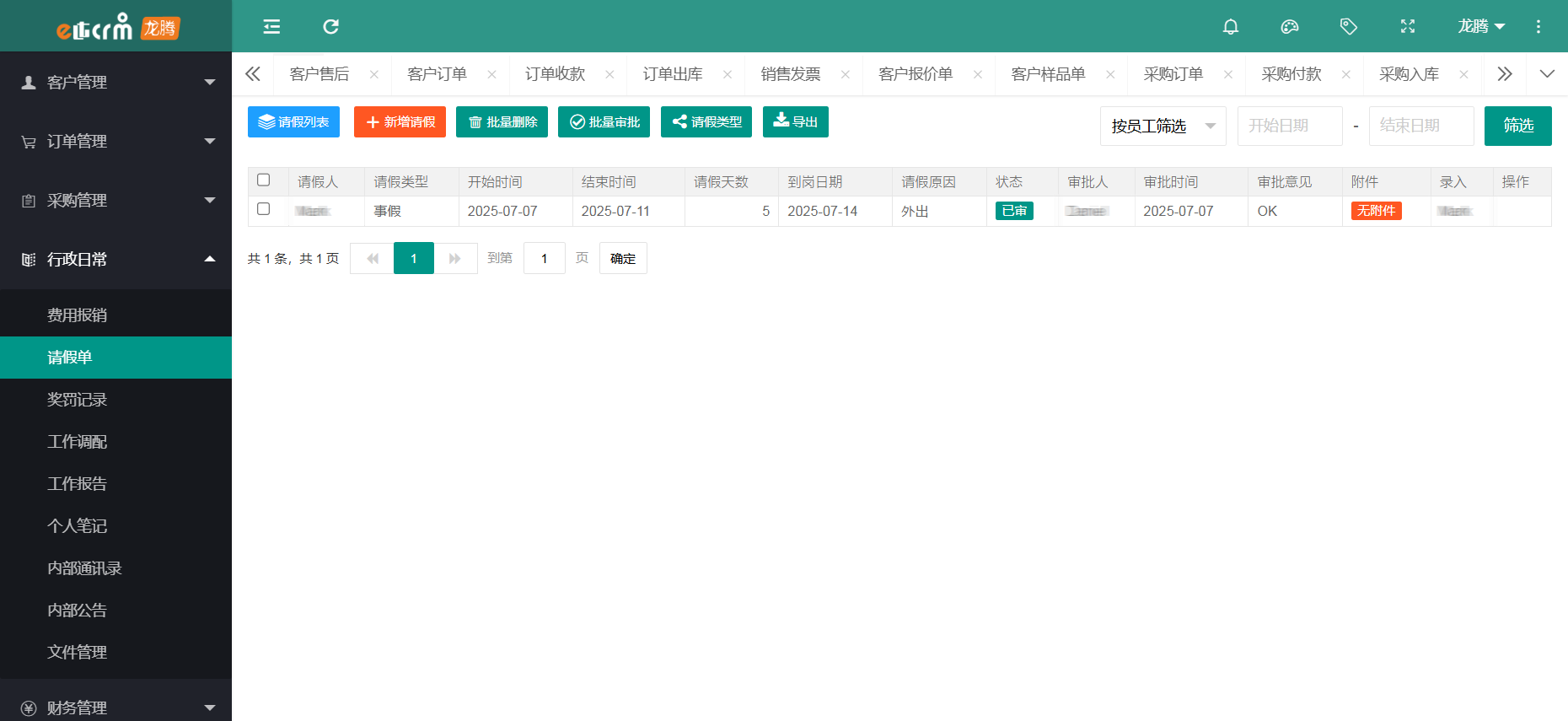This screenshot has height=721, width=1568.
Task: Click the 批量审批 button
Action: click(x=604, y=121)
